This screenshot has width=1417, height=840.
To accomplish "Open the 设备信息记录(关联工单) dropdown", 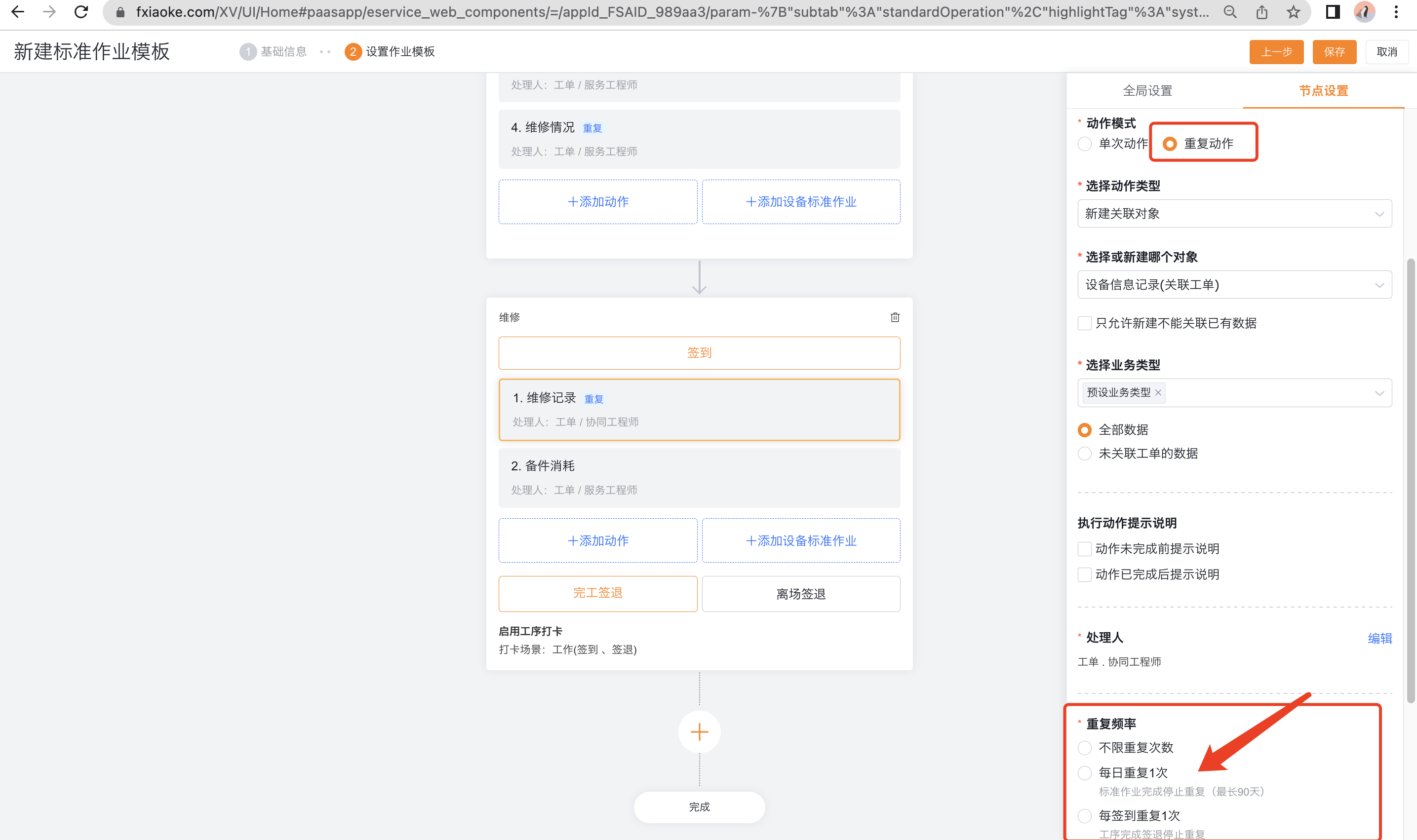I will click(x=1234, y=285).
